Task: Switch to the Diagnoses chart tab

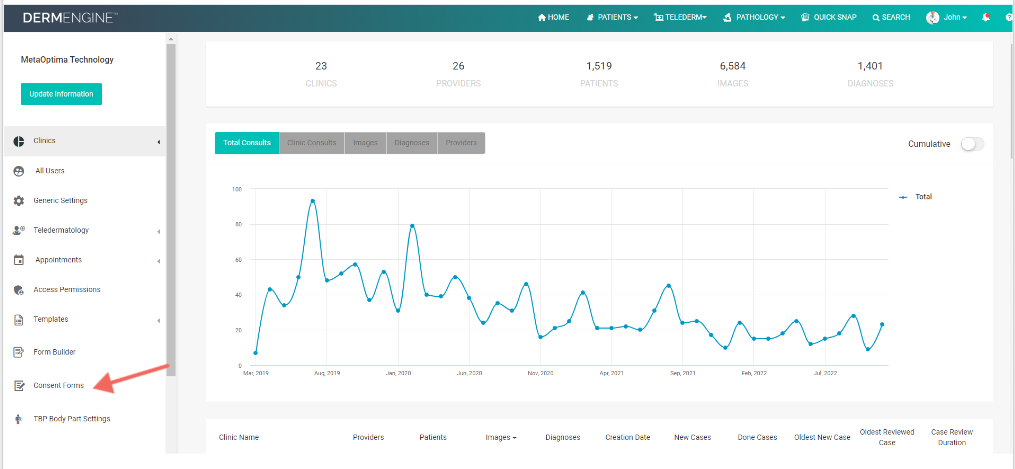Action: click(x=412, y=143)
